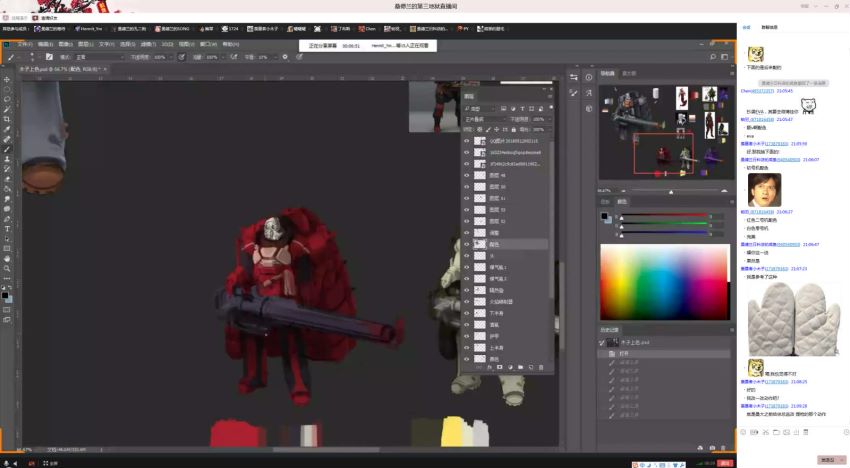Select the Eraser tool

pos(7,179)
